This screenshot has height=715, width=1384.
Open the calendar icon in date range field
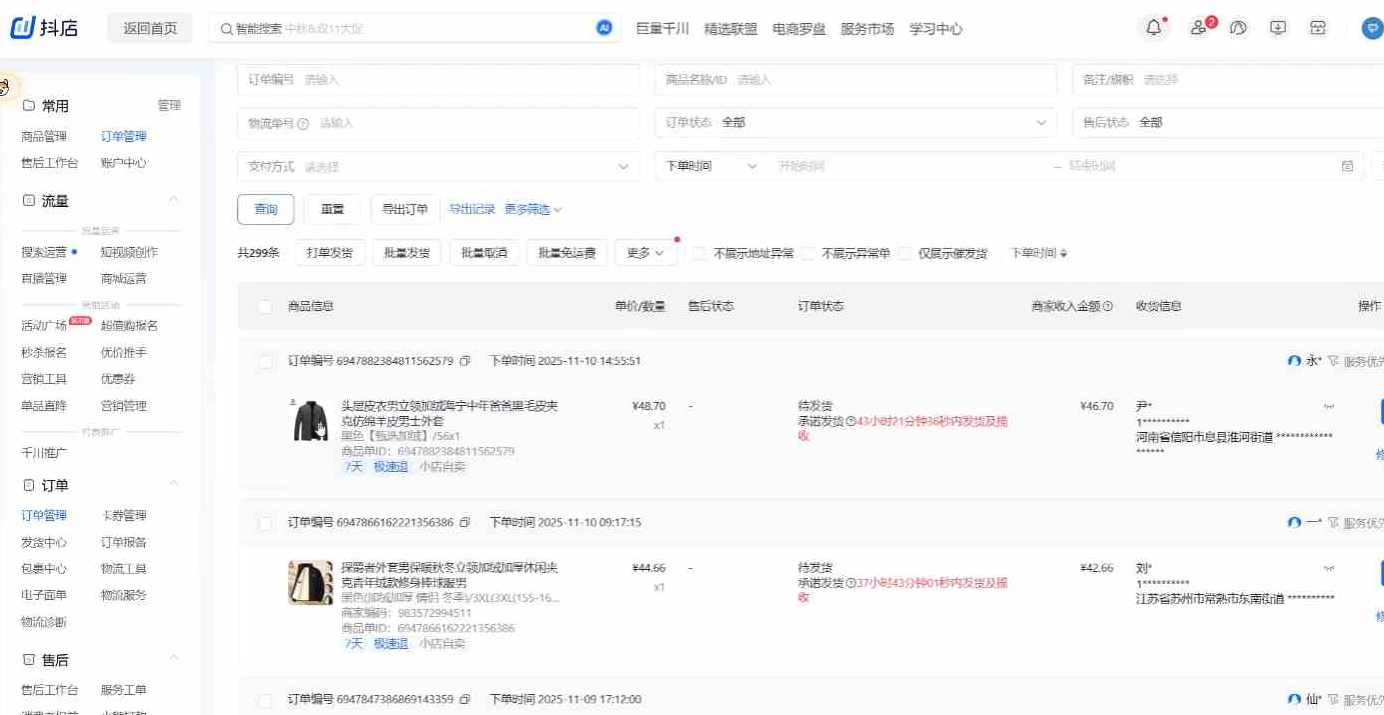click(x=1347, y=165)
